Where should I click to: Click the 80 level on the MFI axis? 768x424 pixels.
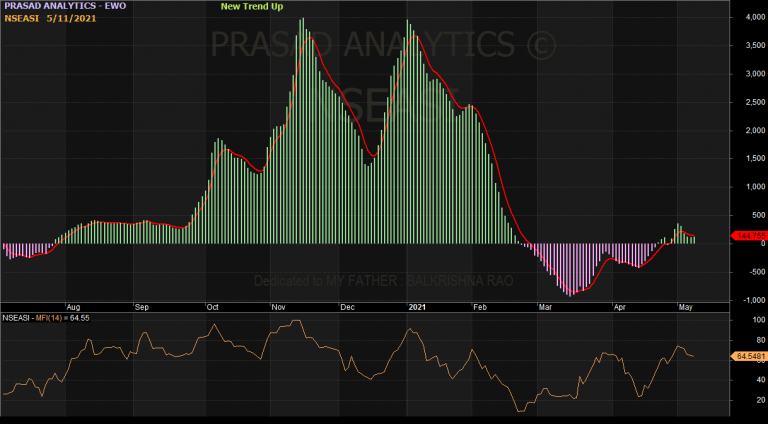[761, 340]
